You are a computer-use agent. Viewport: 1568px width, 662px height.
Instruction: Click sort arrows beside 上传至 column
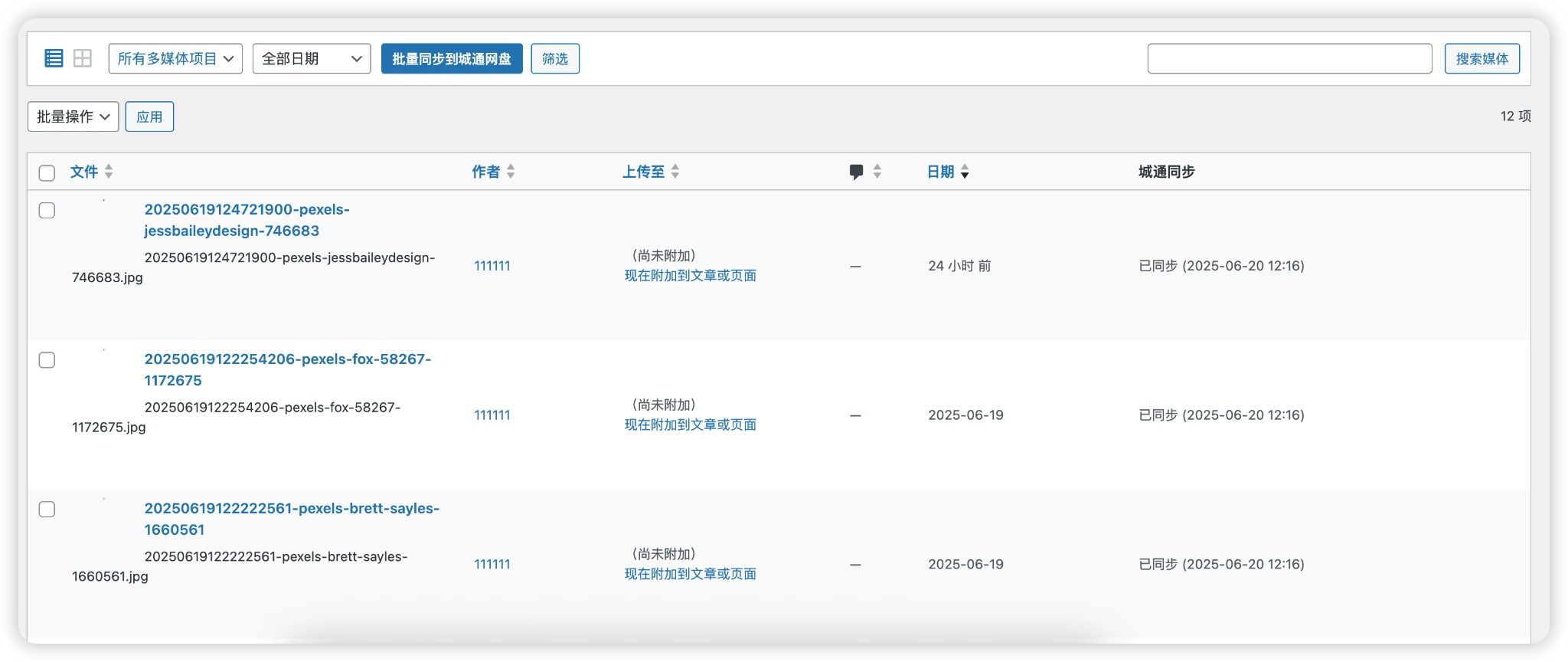pyautogui.click(x=675, y=172)
